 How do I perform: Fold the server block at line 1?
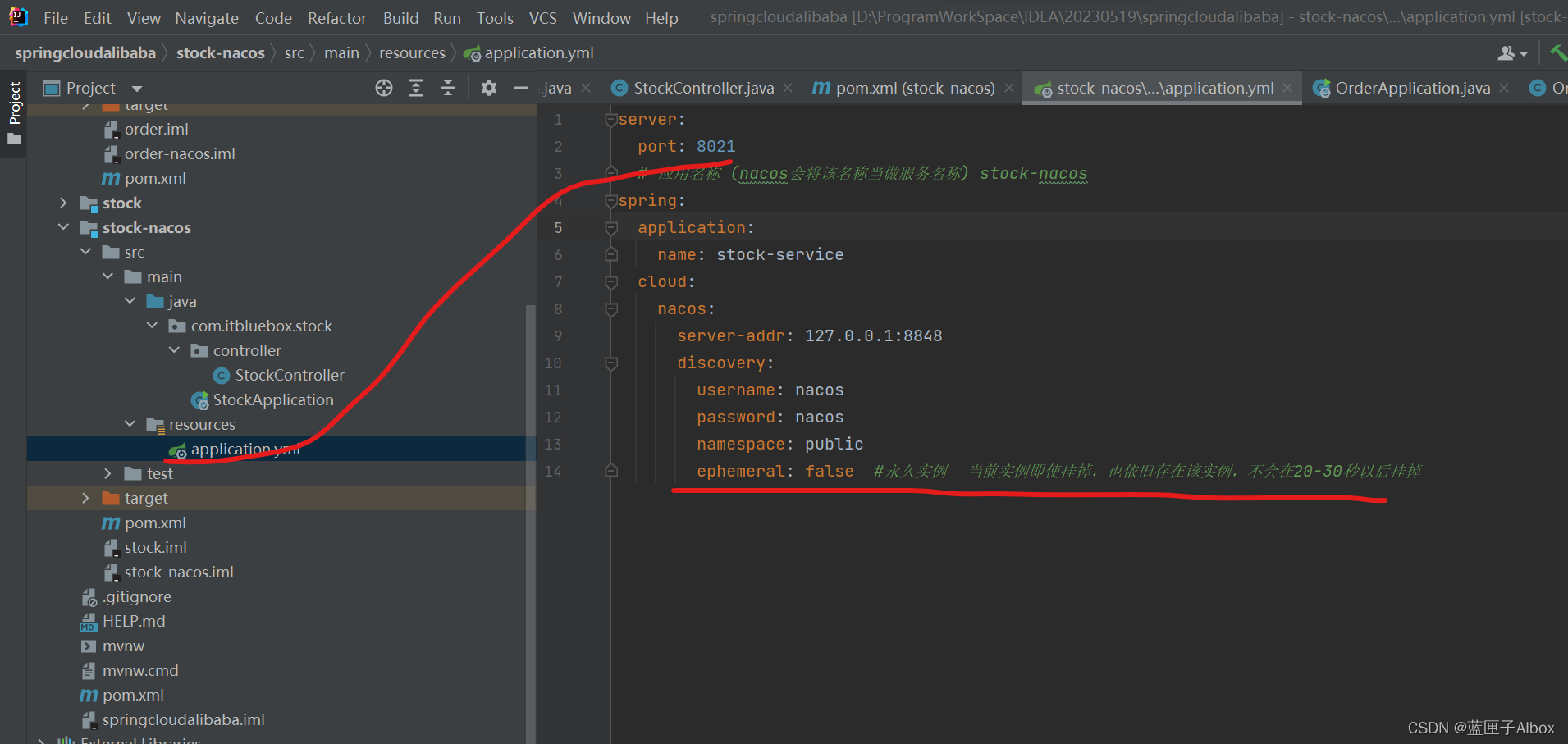point(611,120)
